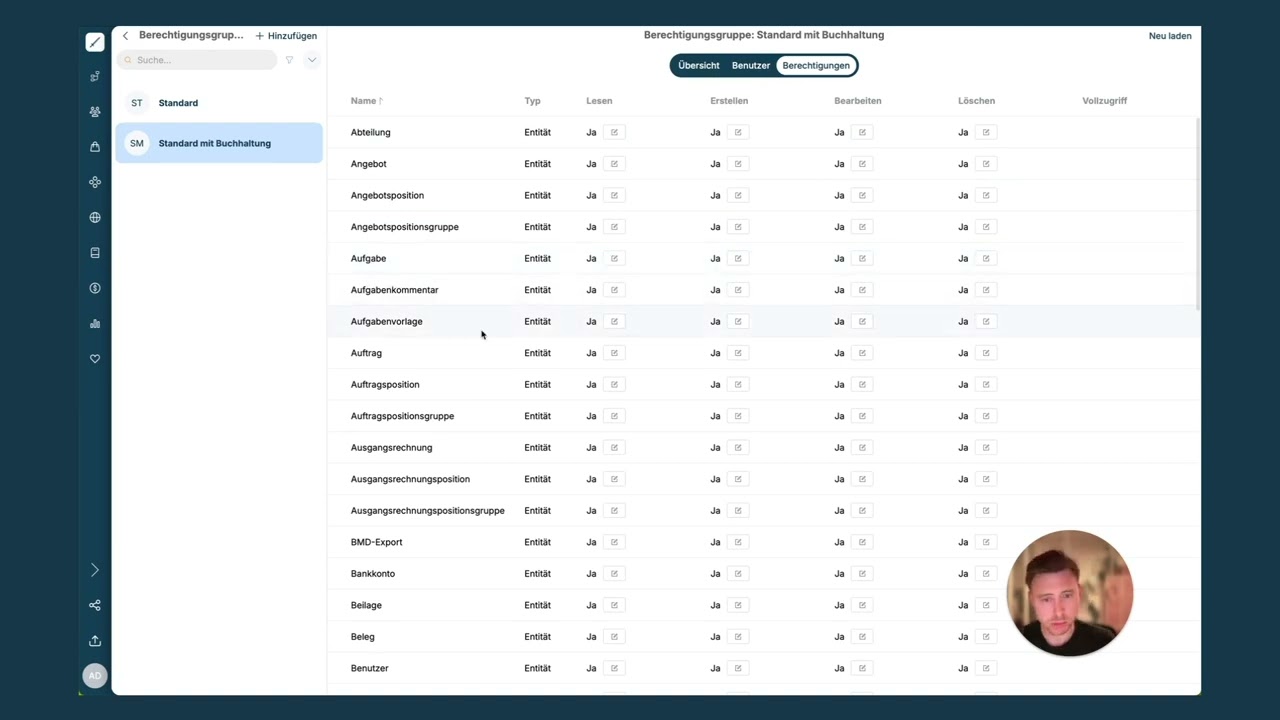
Task: Open the dollar coin icon in sidebar
Action: [95, 288]
